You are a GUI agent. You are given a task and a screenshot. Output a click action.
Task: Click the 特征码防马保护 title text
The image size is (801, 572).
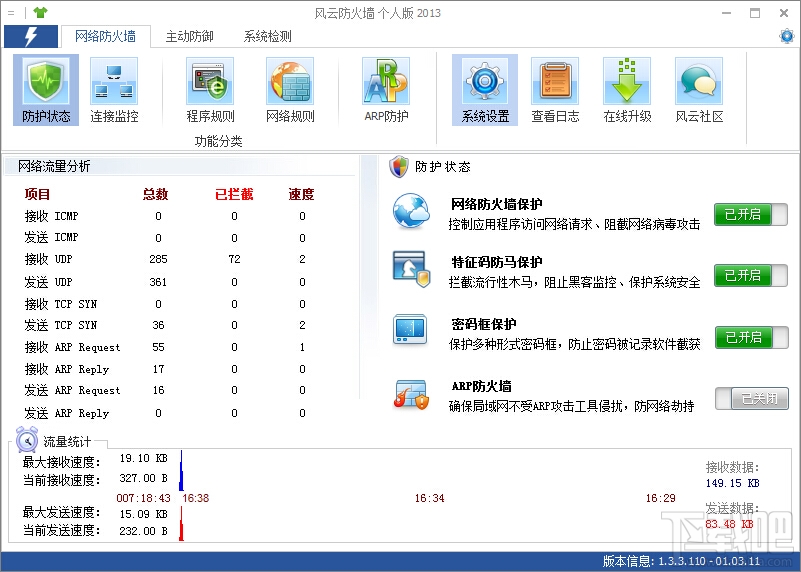click(497, 262)
